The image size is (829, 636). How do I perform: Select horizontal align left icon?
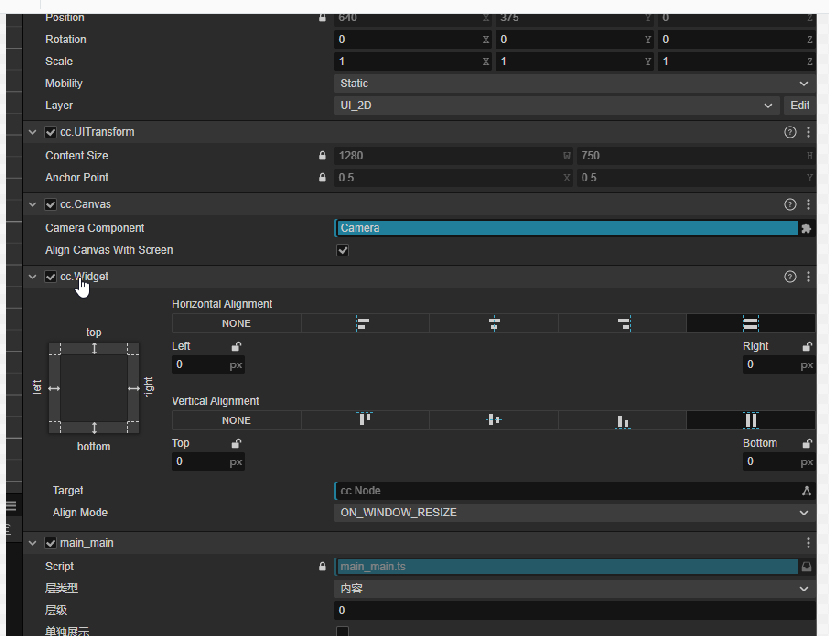365,324
